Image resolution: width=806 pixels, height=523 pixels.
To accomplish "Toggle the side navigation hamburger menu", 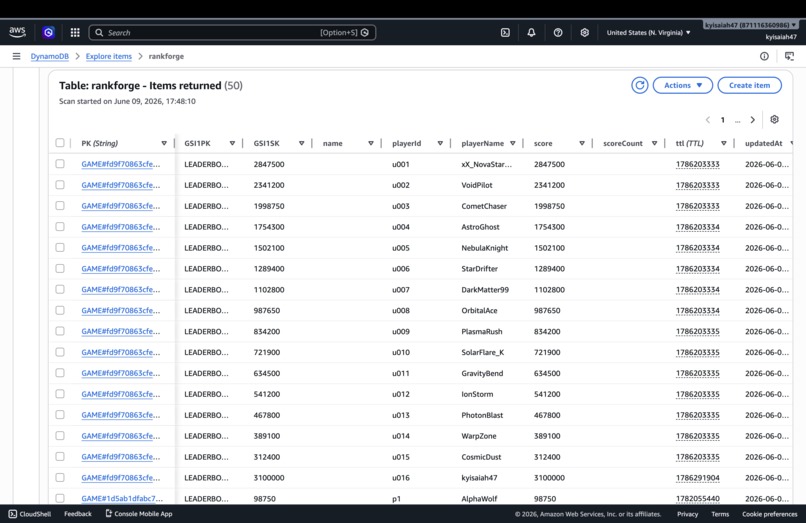I will point(16,56).
